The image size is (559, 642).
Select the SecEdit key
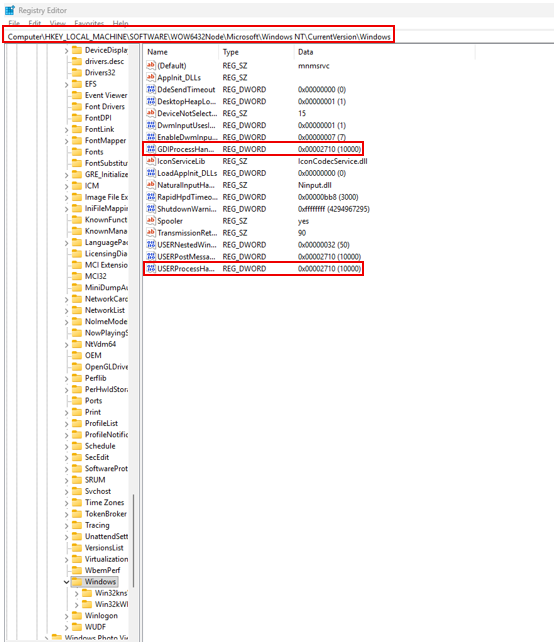pyautogui.click(x=97, y=457)
